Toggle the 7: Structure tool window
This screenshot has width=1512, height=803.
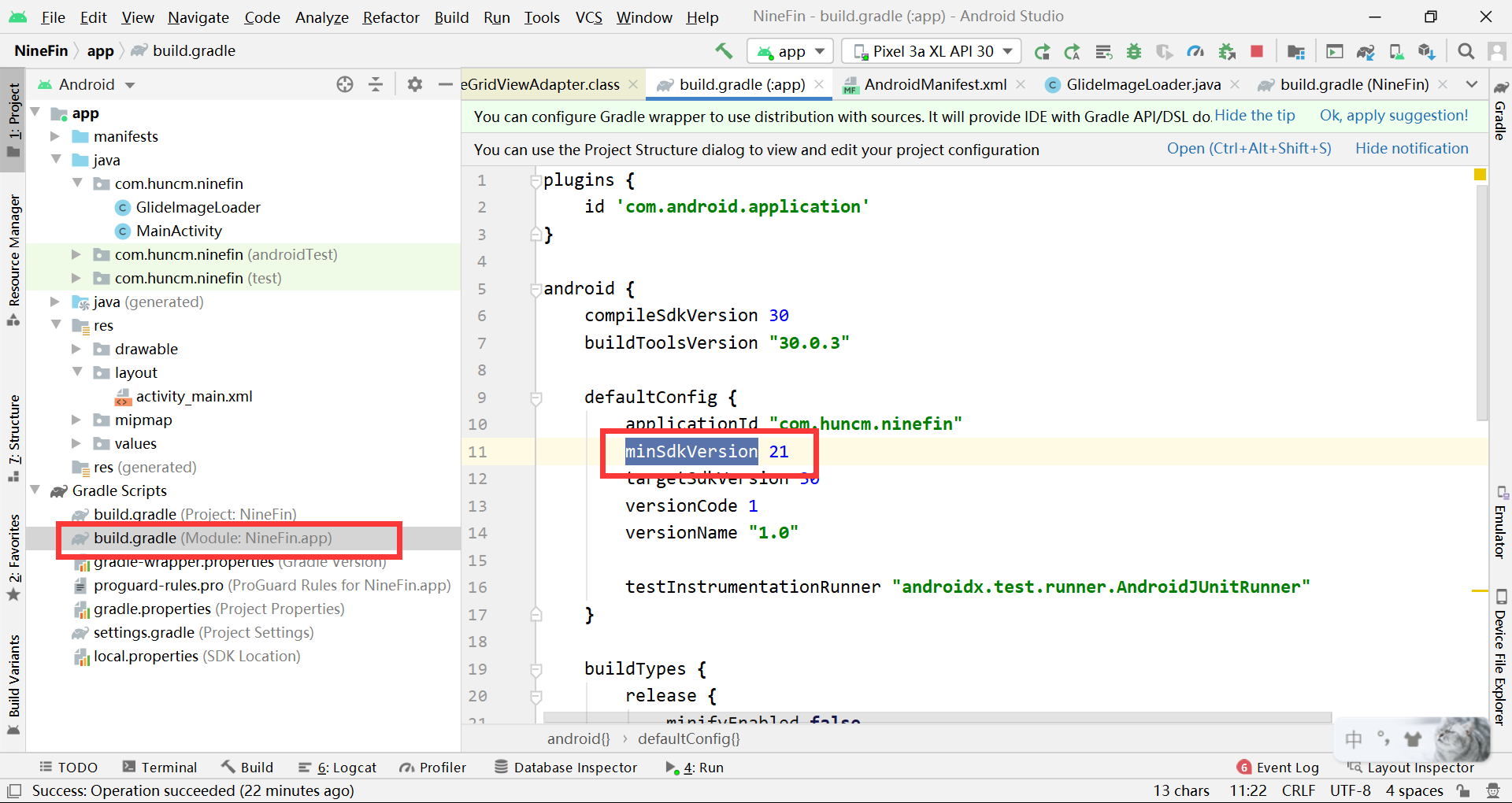coord(13,439)
